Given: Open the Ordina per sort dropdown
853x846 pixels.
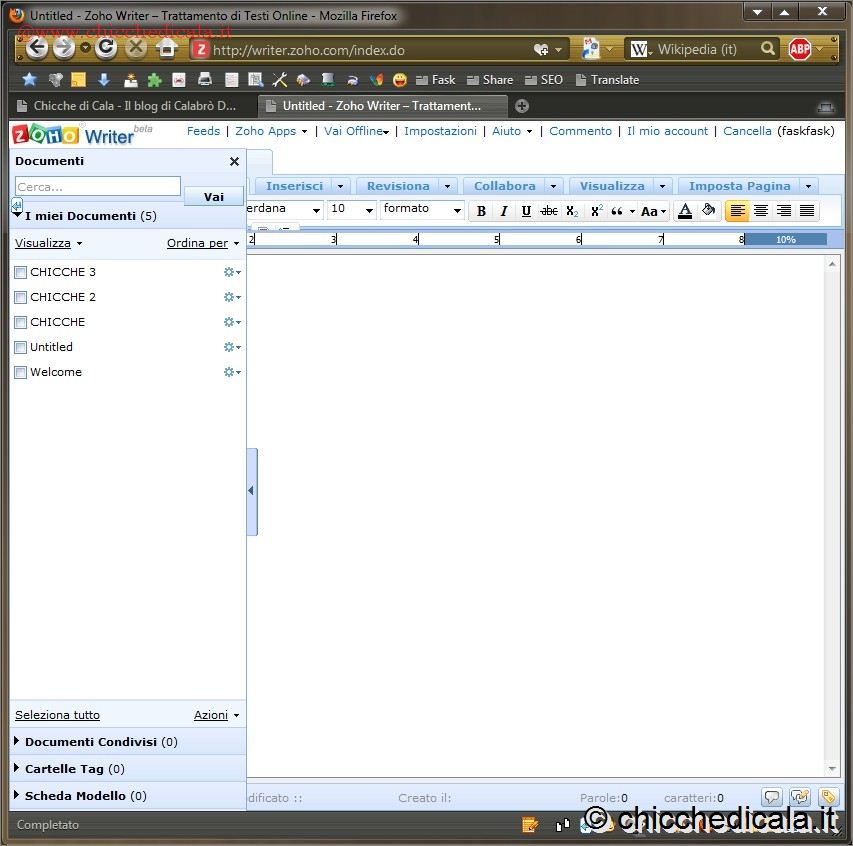Looking at the screenshot, I should click(x=202, y=243).
